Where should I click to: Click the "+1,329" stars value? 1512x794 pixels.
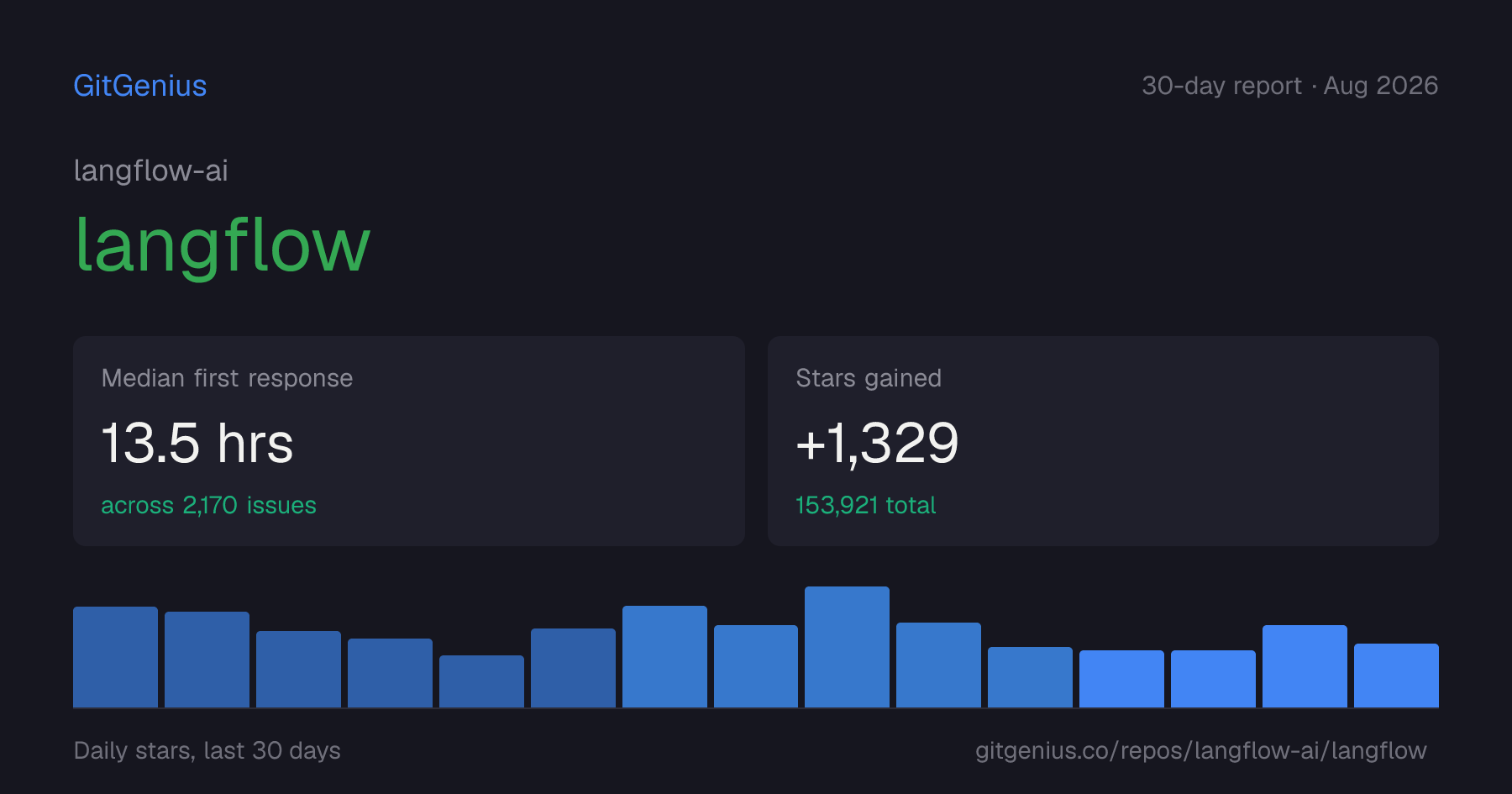tap(877, 443)
